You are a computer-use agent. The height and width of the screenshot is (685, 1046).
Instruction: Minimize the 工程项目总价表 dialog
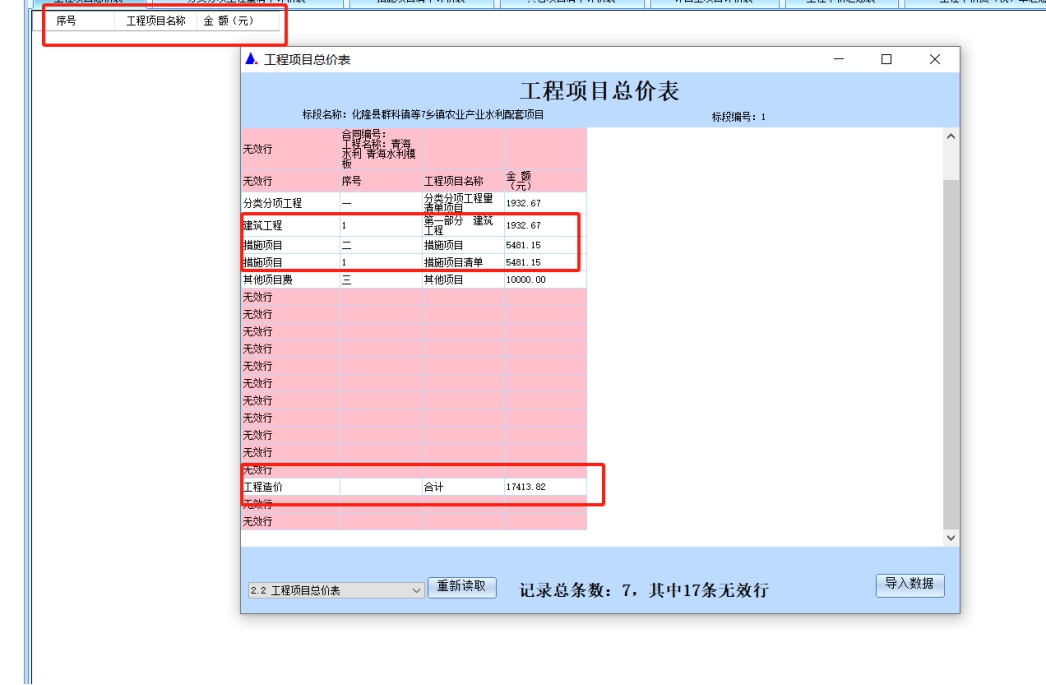[838, 60]
